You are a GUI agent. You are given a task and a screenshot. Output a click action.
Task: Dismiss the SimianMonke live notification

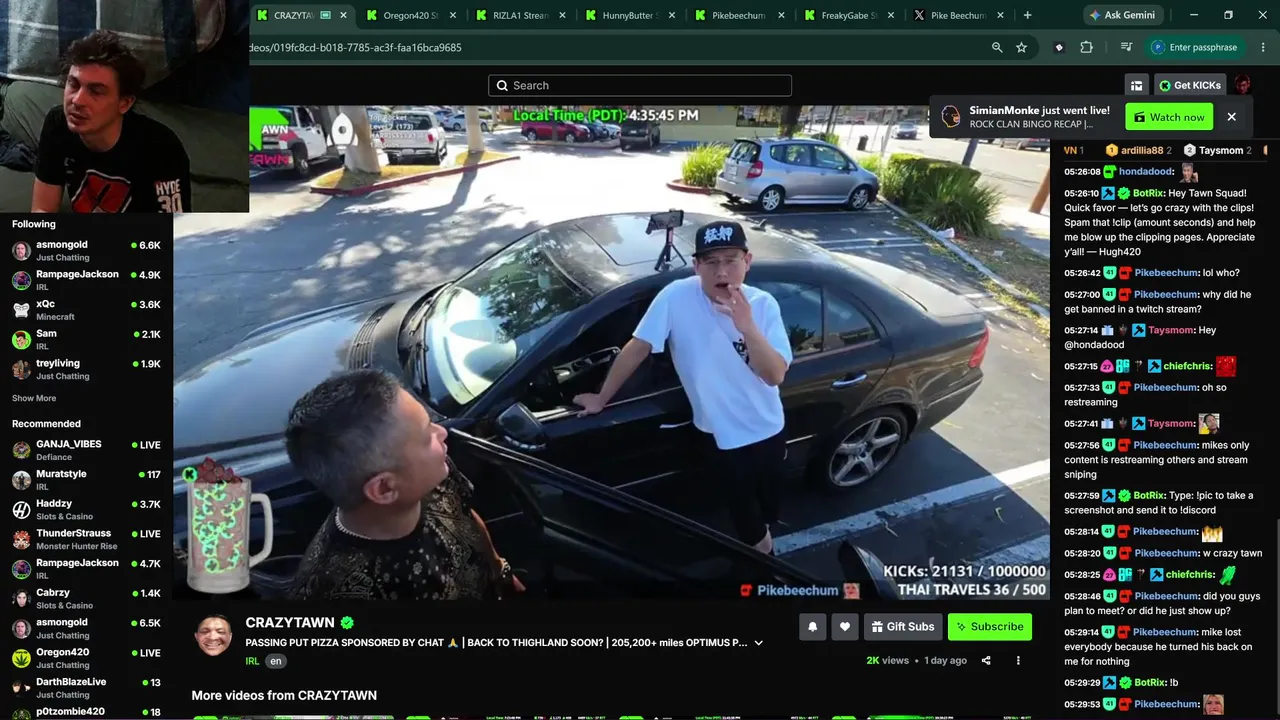(1231, 117)
